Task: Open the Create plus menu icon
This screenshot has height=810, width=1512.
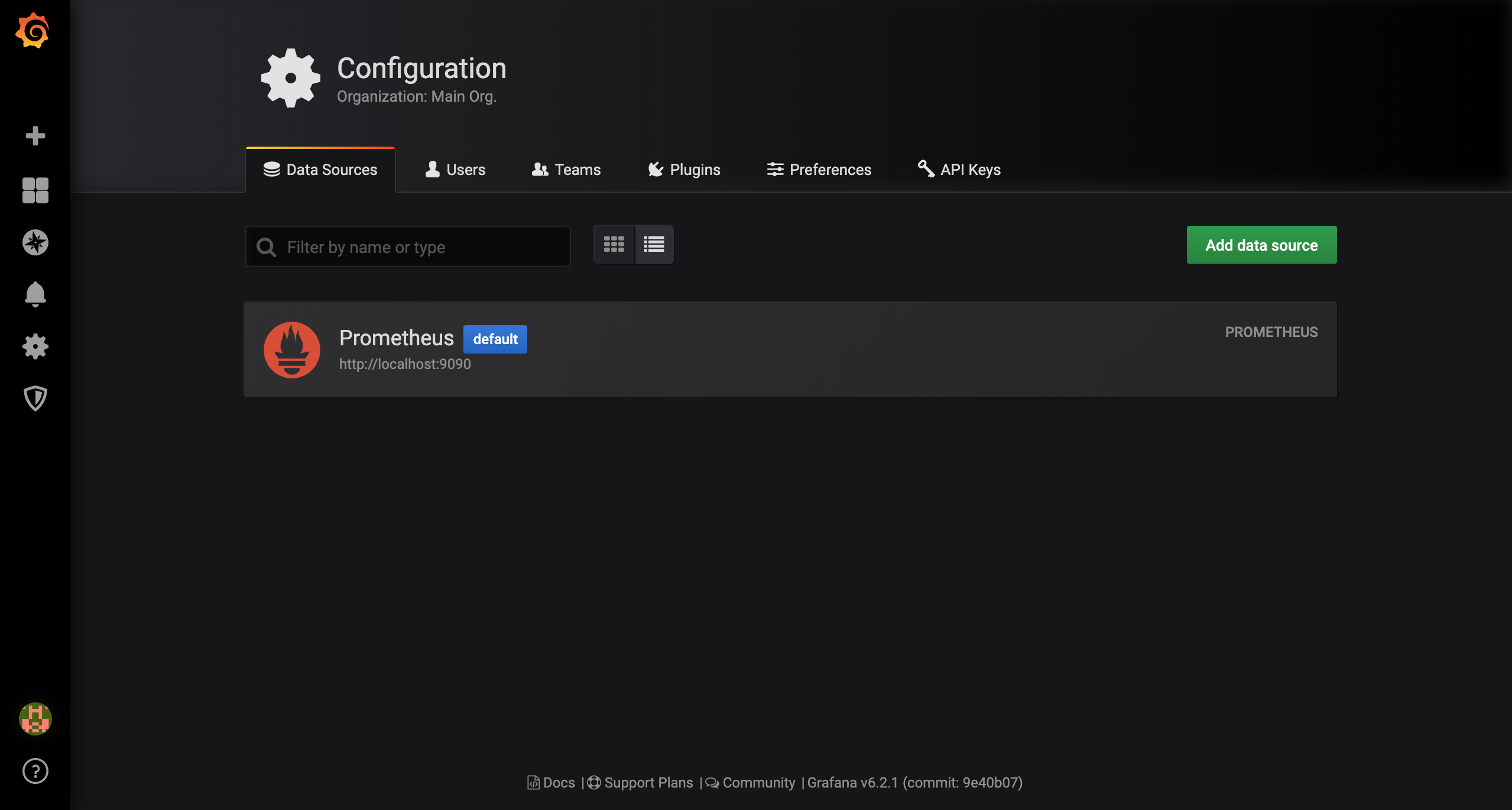Action: pos(35,136)
